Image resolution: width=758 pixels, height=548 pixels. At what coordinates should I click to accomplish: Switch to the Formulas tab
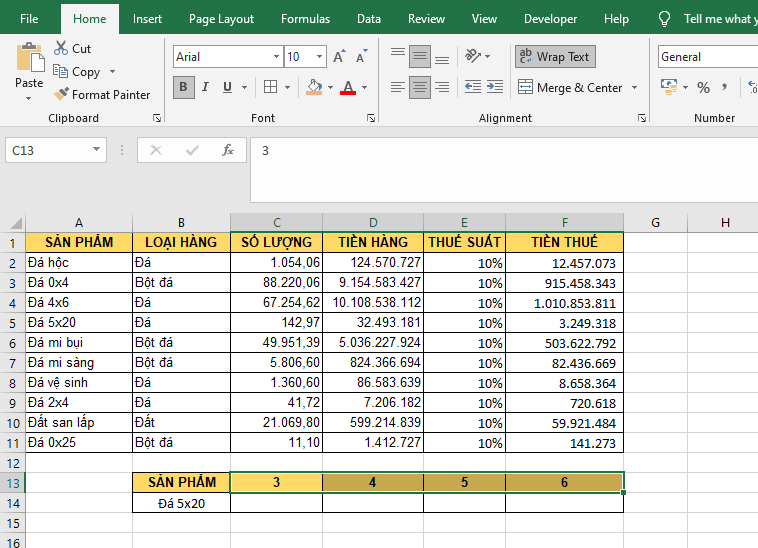pyautogui.click(x=305, y=19)
